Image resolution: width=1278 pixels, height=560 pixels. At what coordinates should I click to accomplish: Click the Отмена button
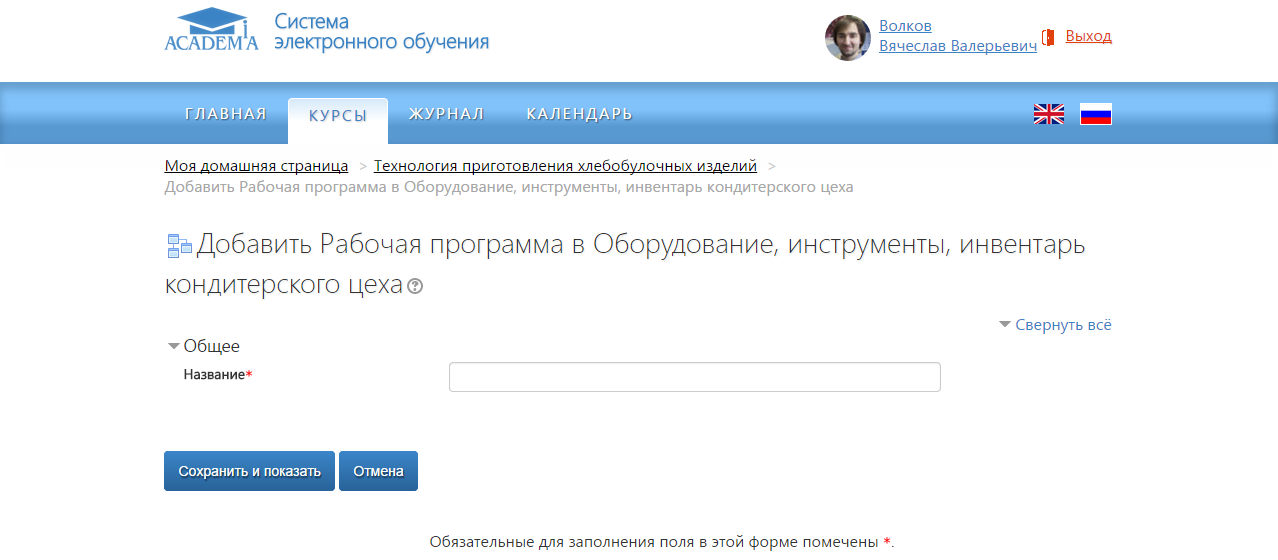click(378, 471)
